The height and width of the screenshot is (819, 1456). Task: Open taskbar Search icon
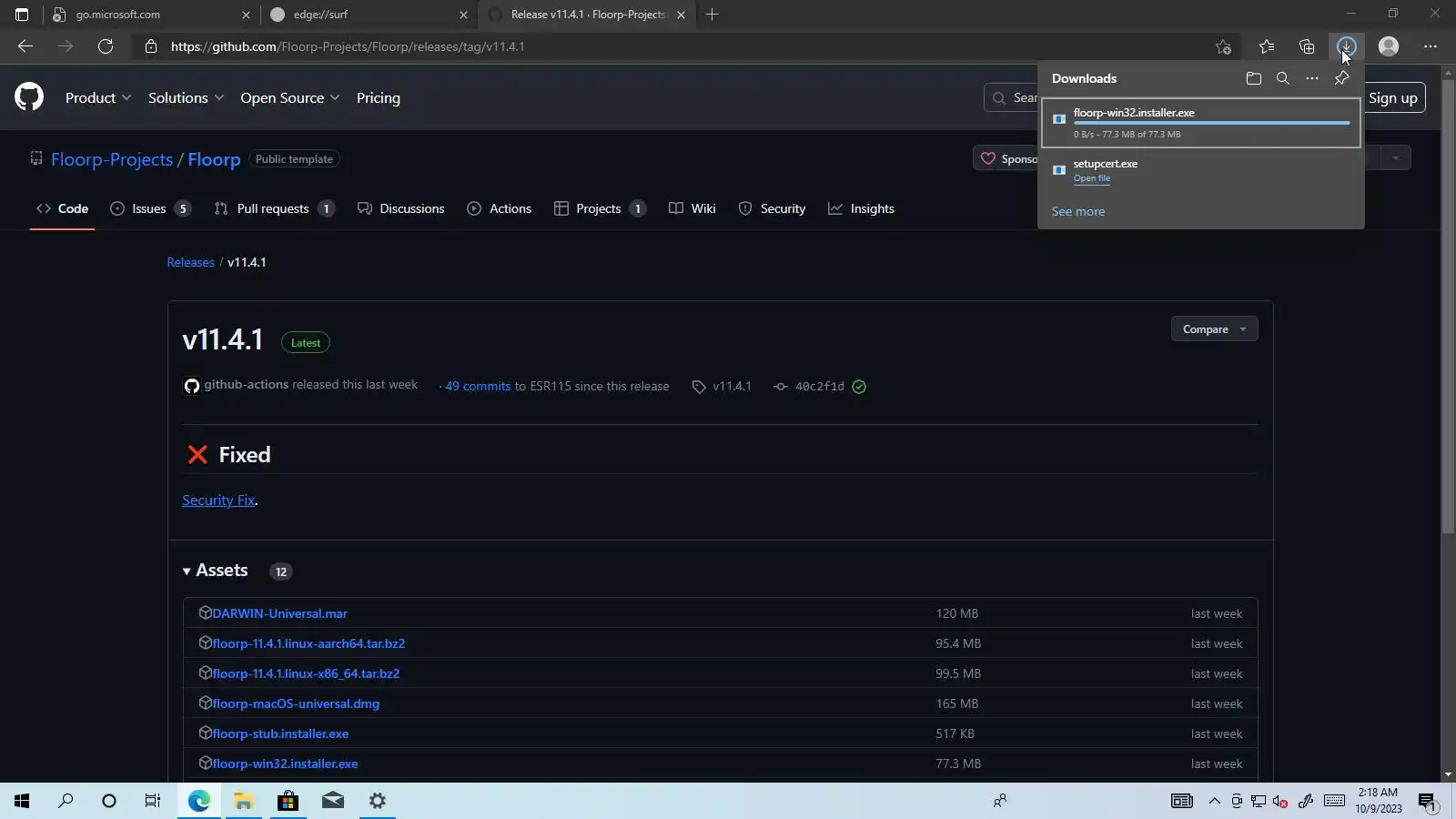click(66, 801)
